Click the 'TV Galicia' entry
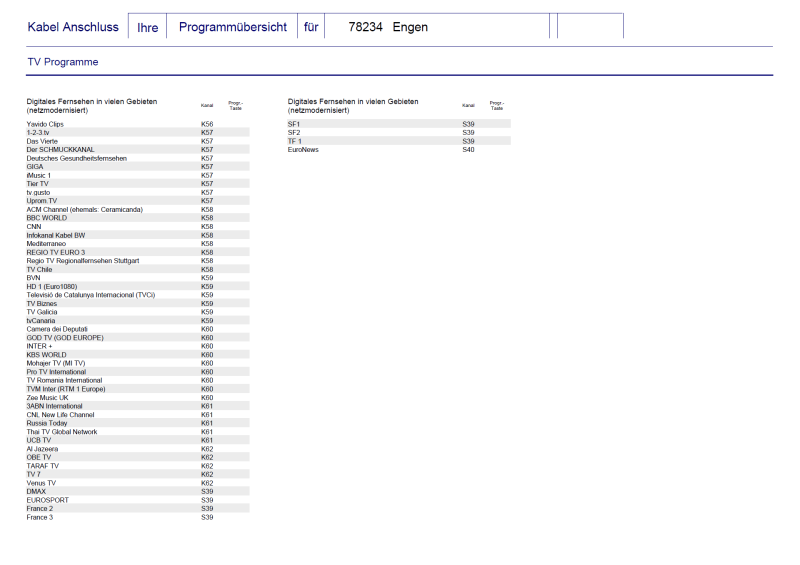The image size is (800, 565). (138, 312)
